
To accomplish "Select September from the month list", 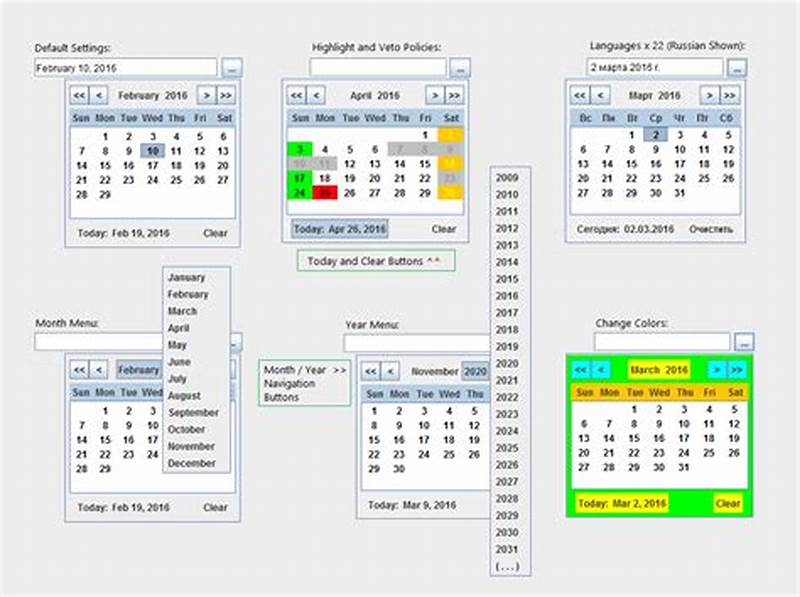I will tap(196, 411).
